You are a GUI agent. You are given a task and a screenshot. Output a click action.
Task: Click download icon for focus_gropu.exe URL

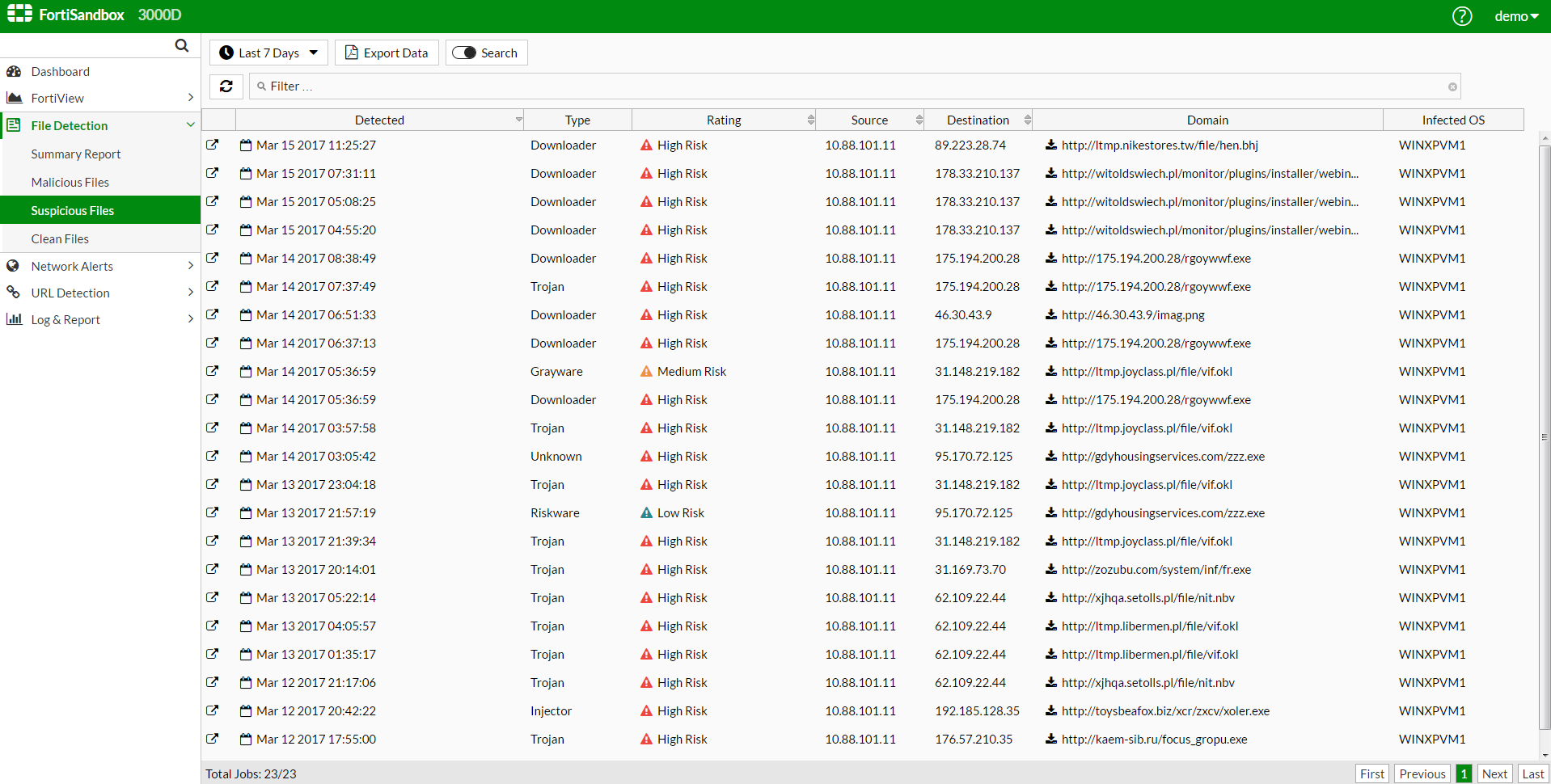click(x=1051, y=739)
